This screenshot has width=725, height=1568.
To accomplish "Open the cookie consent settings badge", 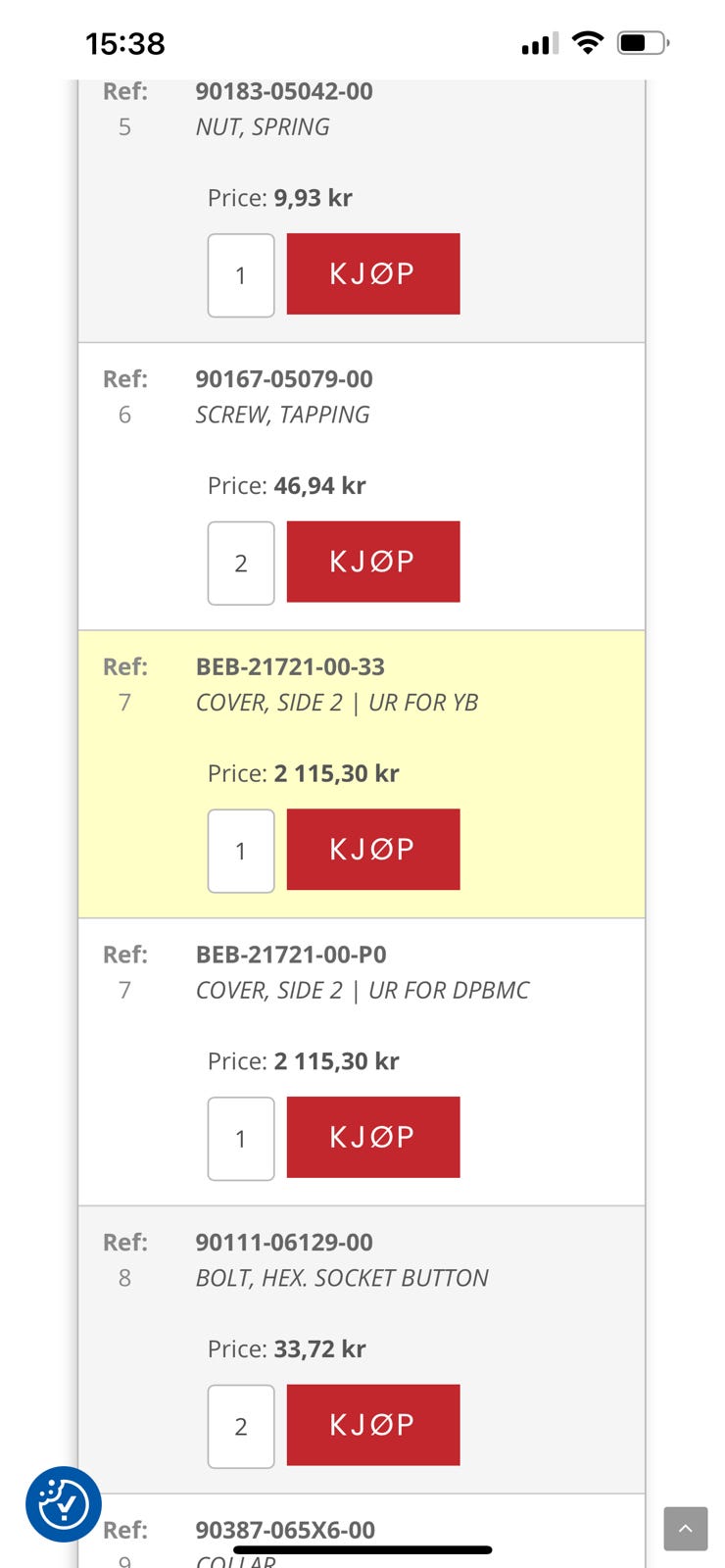I will (64, 1503).
